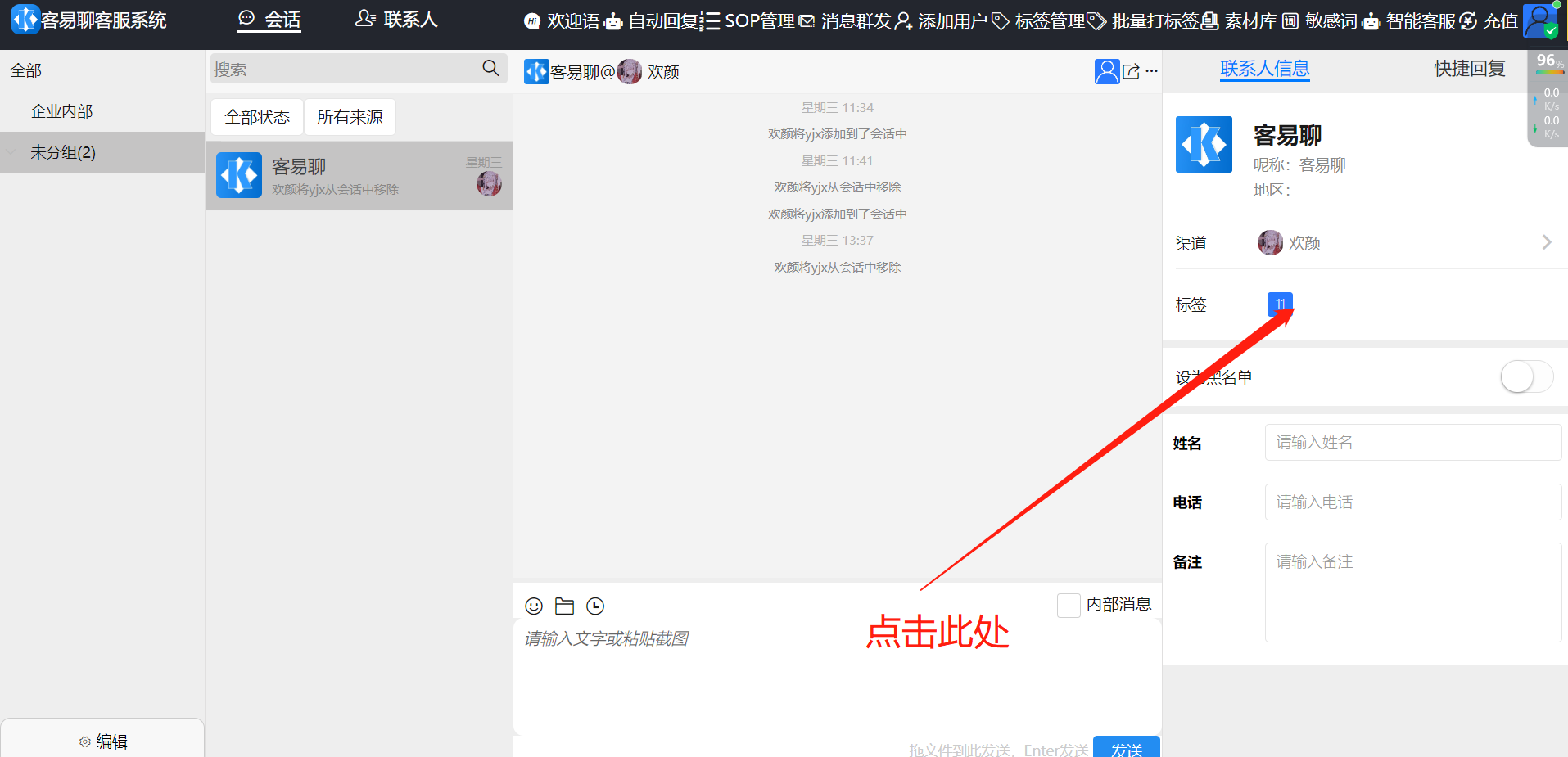Screen dimensions: 1568x757
Task: Open the 素材库 menu
Action: pos(1240,21)
